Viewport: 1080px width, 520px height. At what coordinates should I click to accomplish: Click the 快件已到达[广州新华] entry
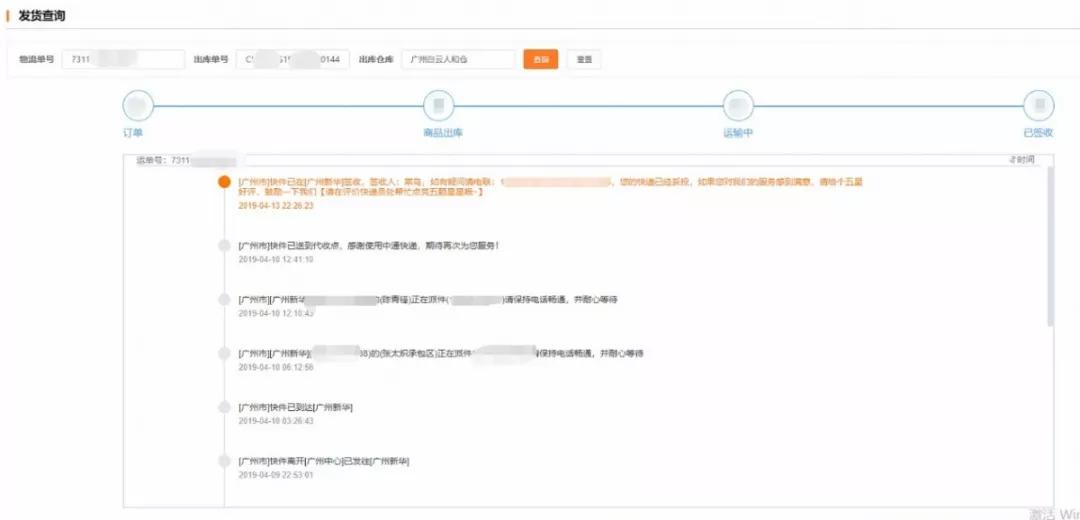(295, 407)
